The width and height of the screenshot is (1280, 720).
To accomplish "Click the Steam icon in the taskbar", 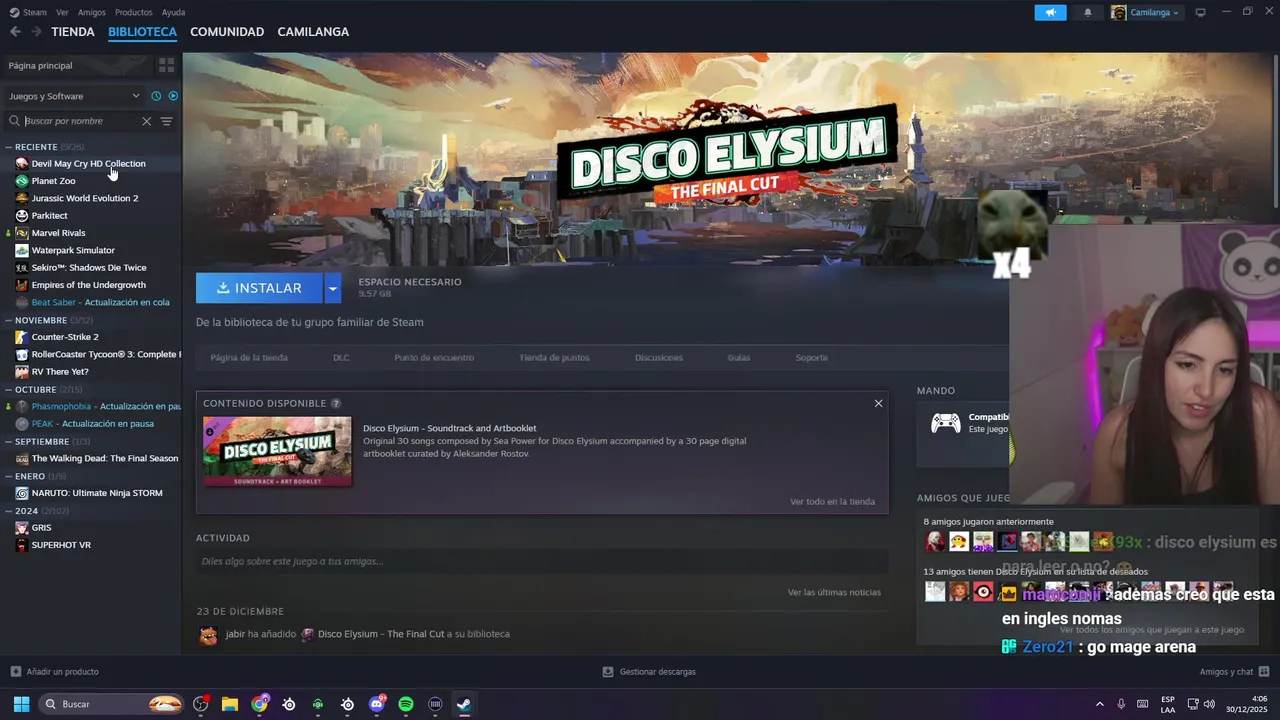I will (464, 704).
